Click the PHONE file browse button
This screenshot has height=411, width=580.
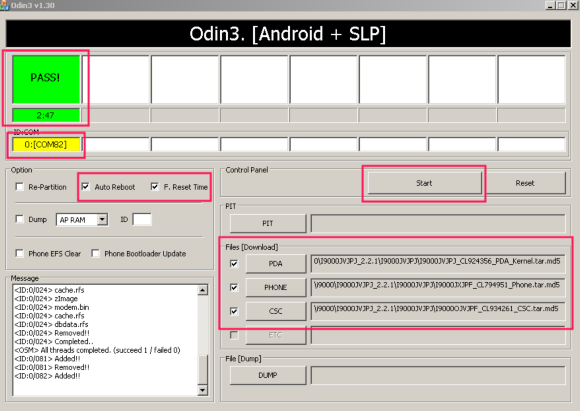[276, 287]
